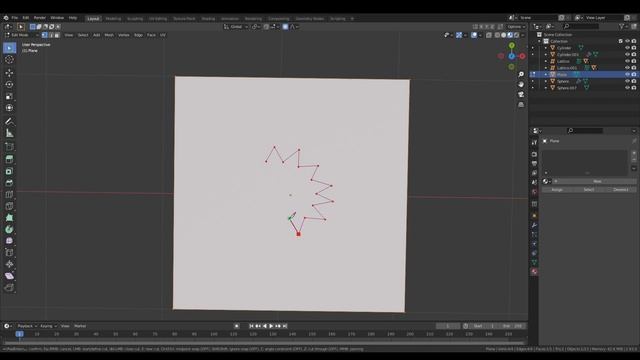Select the Knife tool
Image resolution: width=640 pixels, height=360 pixels.
9,206
